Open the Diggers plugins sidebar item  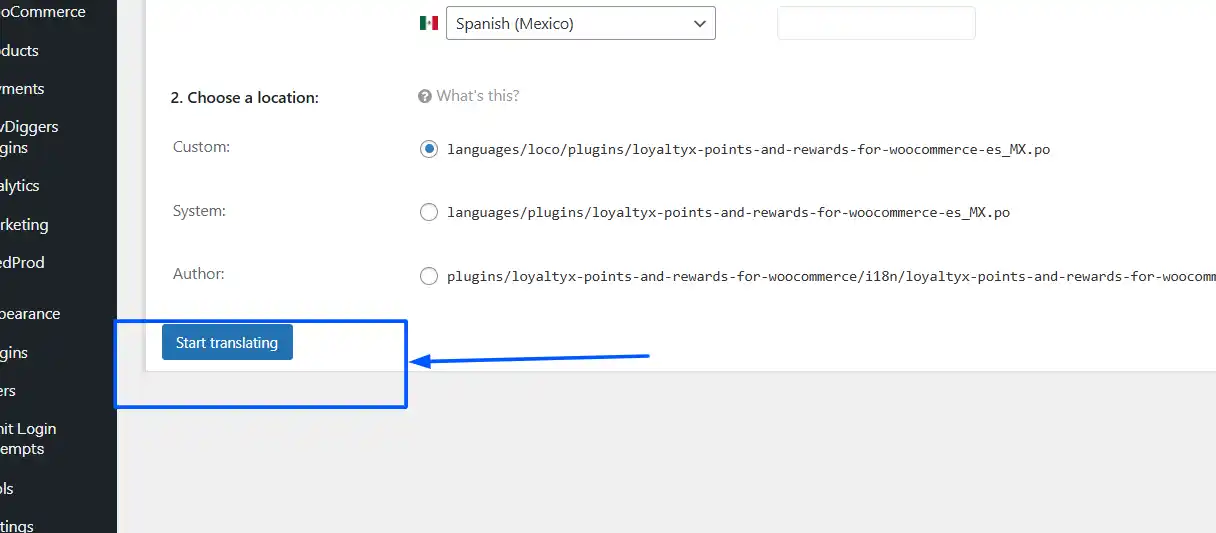30,137
